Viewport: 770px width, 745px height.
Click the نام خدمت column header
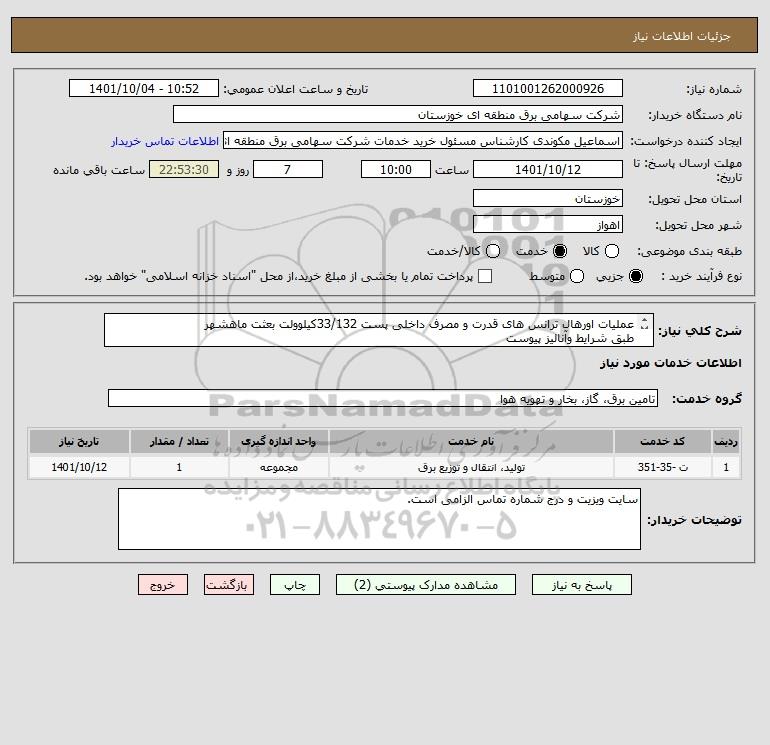coord(471,441)
